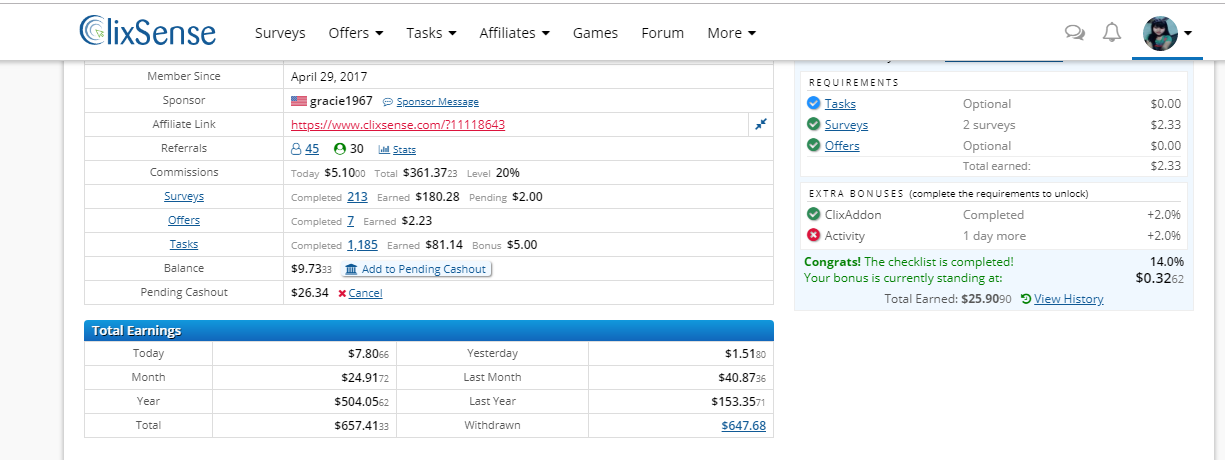Open the profile avatar dropdown
The width and height of the screenshot is (1225, 460).
coord(1167,33)
